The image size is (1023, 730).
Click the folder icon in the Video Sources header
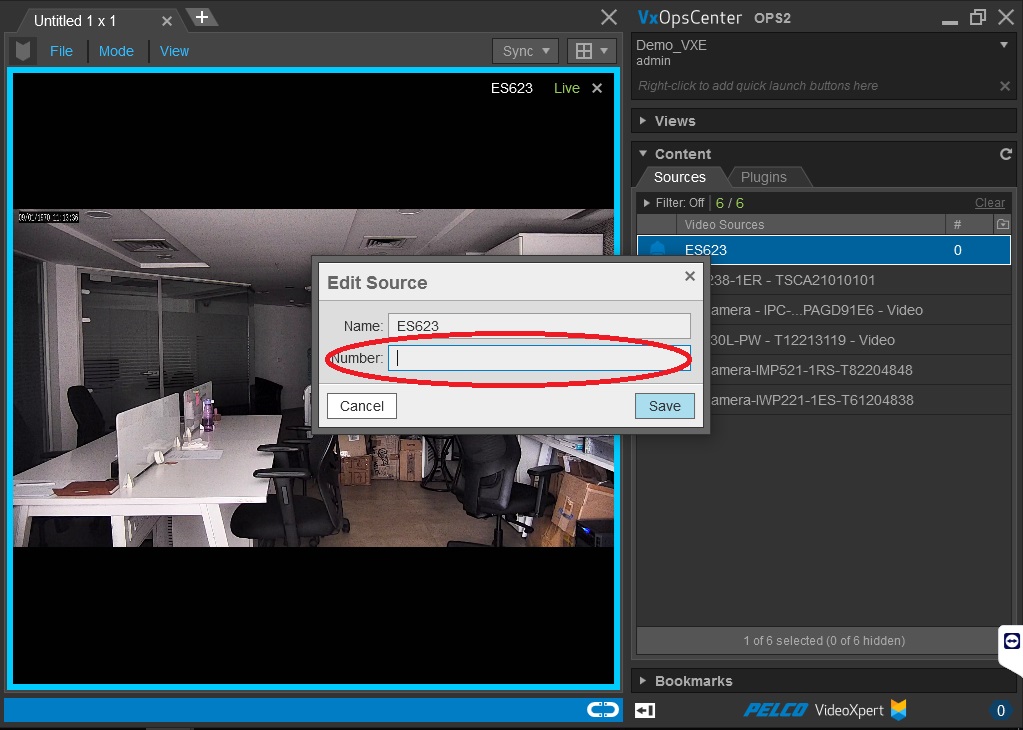pos(1003,225)
